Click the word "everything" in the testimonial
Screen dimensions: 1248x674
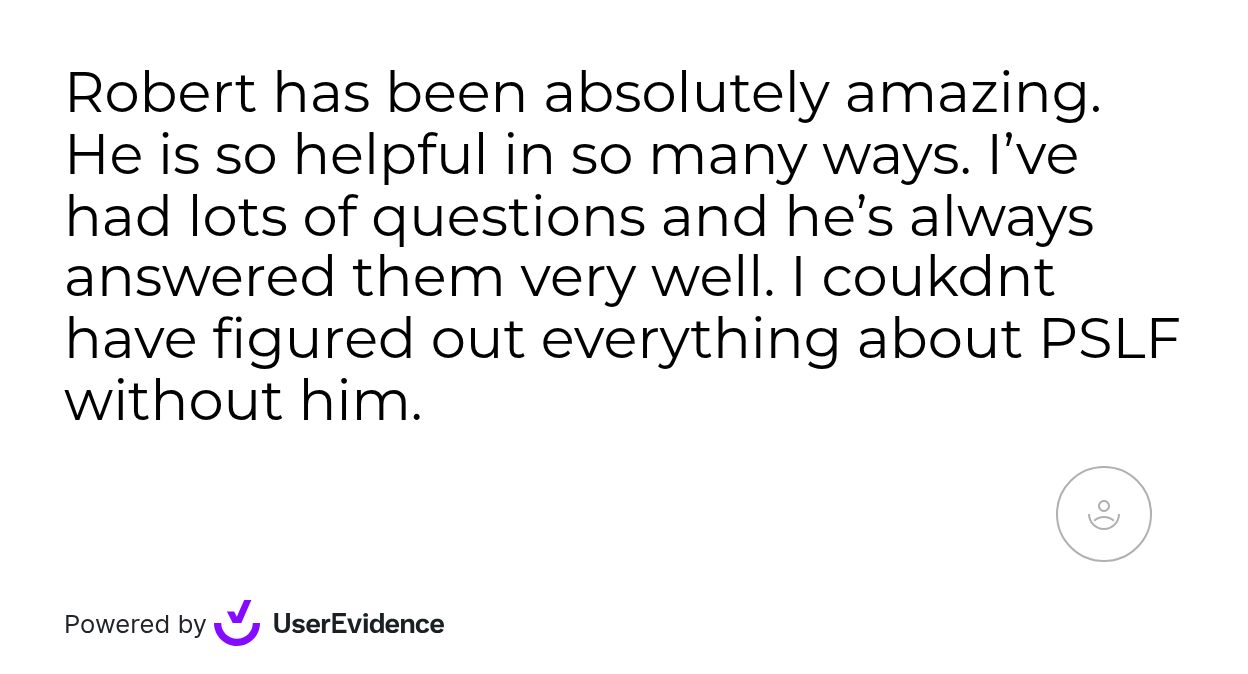click(x=690, y=339)
